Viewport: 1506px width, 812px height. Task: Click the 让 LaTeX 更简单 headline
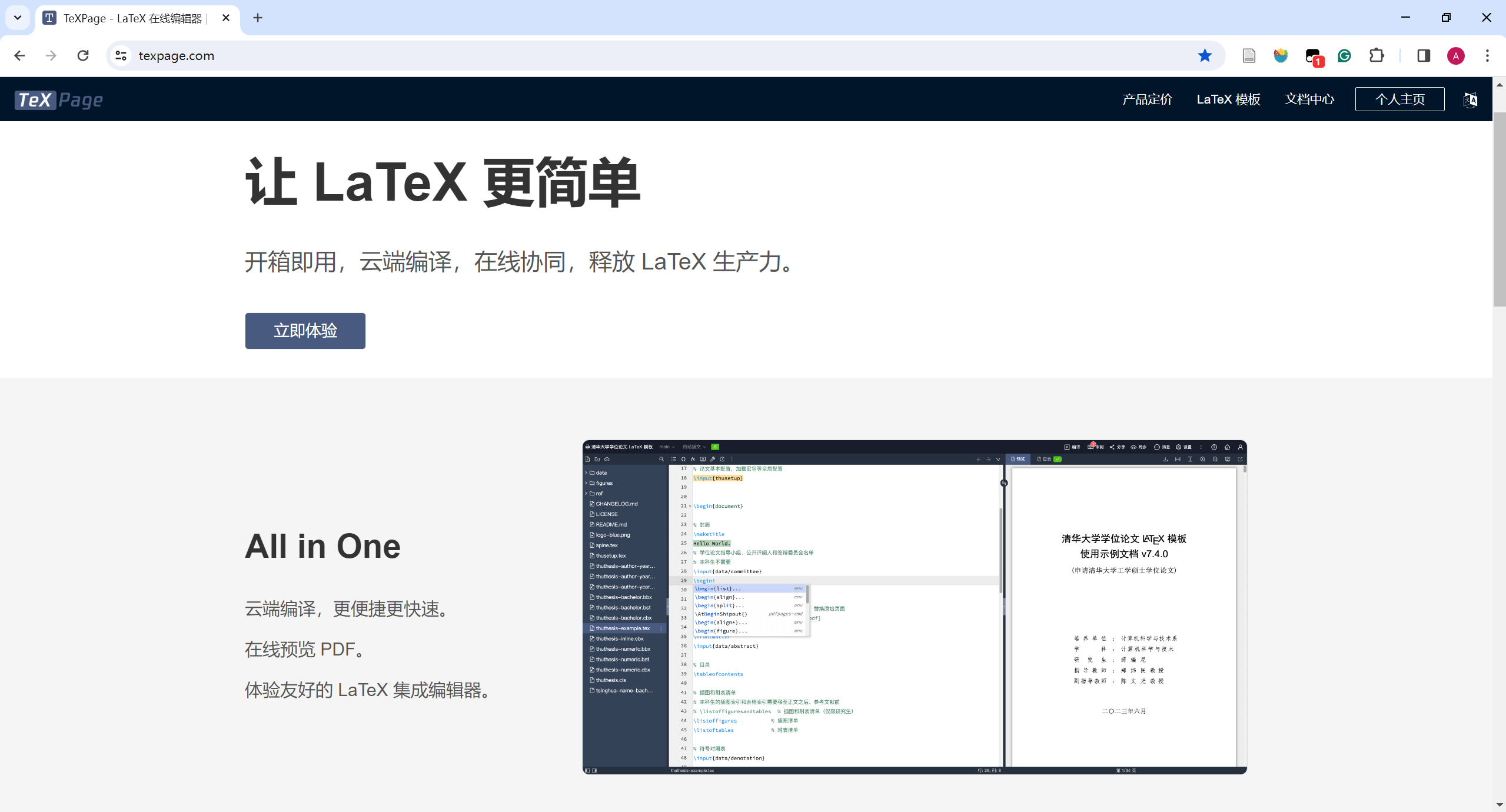coord(443,182)
